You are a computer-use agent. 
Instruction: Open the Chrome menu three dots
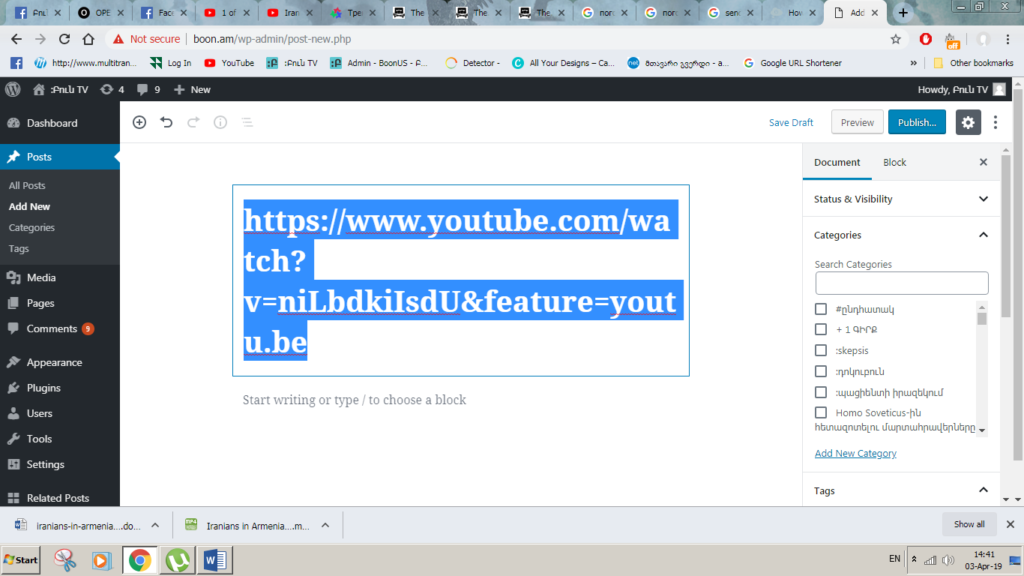tap(1008, 39)
